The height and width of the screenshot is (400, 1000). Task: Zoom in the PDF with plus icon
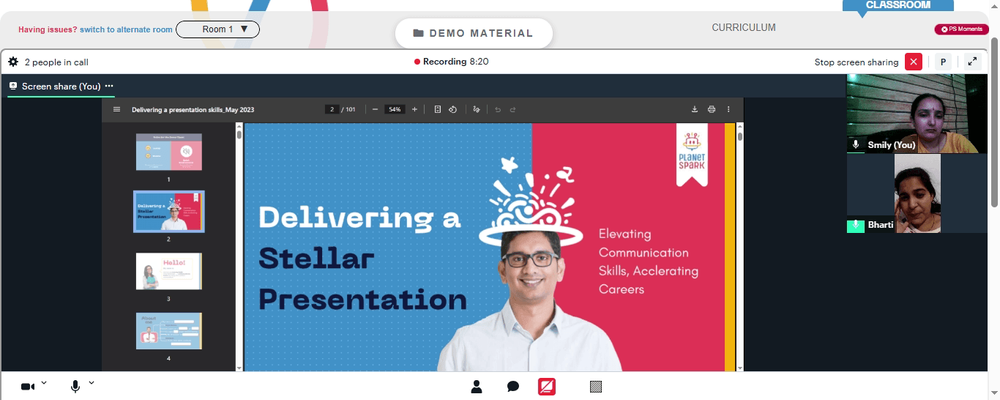tap(415, 109)
